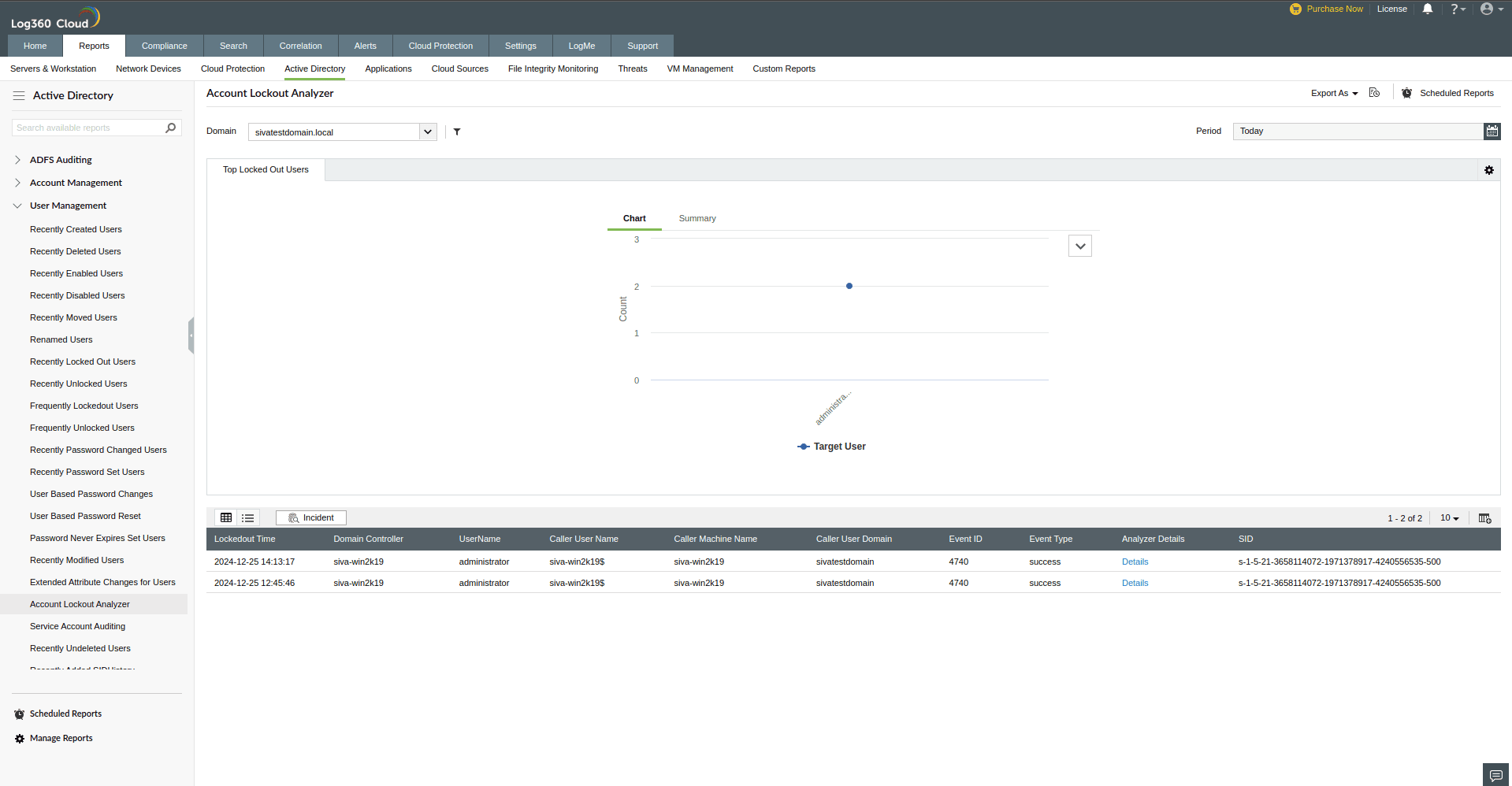The image size is (1512, 786).
Task: Open Details link for 12:45:46 row
Action: (x=1135, y=583)
